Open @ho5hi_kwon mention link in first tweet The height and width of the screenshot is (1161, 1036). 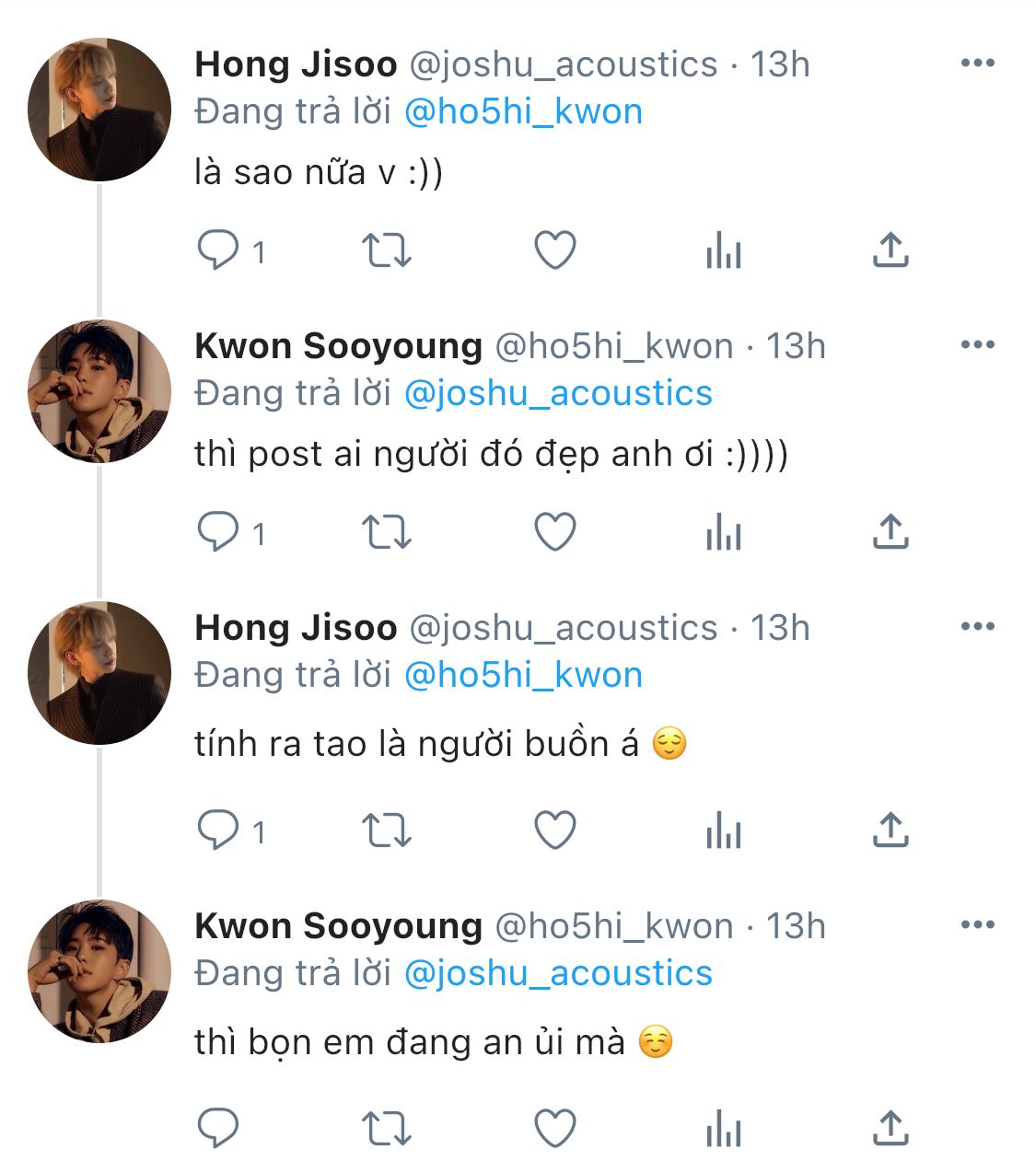523,111
